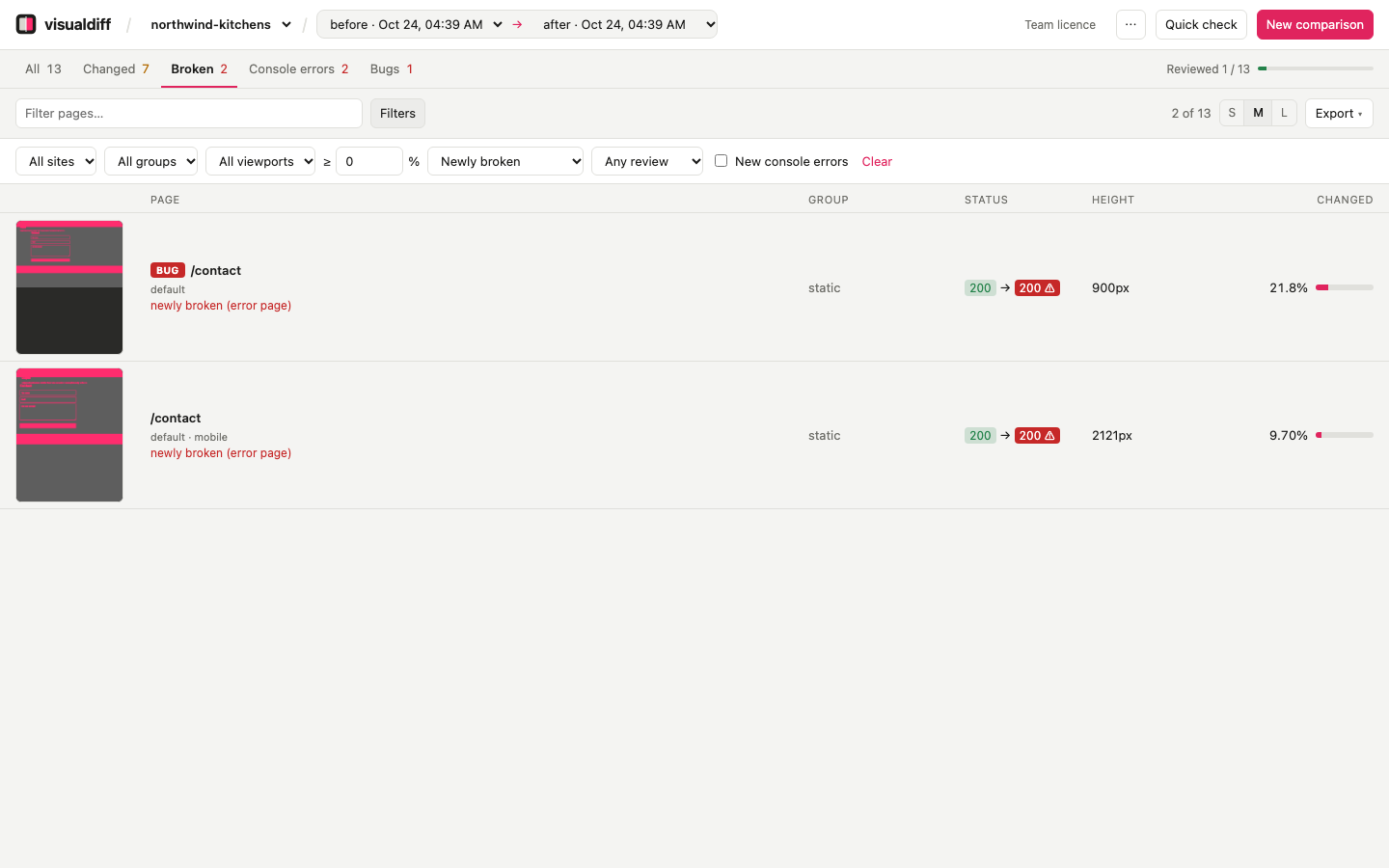Open the before snapshot selector
This screenshot has height=868, width=1389.
417,24
